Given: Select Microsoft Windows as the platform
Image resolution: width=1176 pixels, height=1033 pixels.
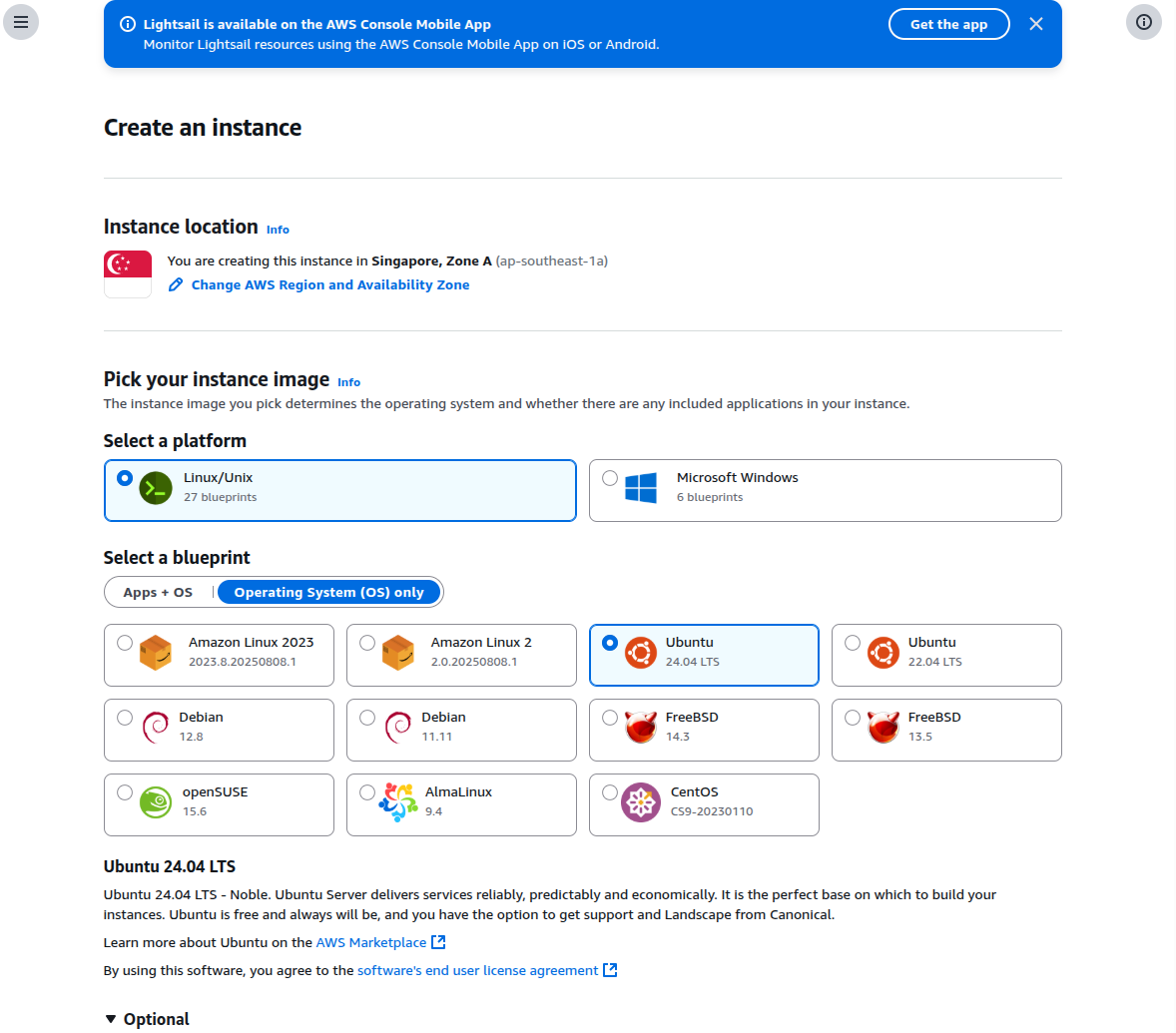Looking at the screenshot, I should 610,477.
